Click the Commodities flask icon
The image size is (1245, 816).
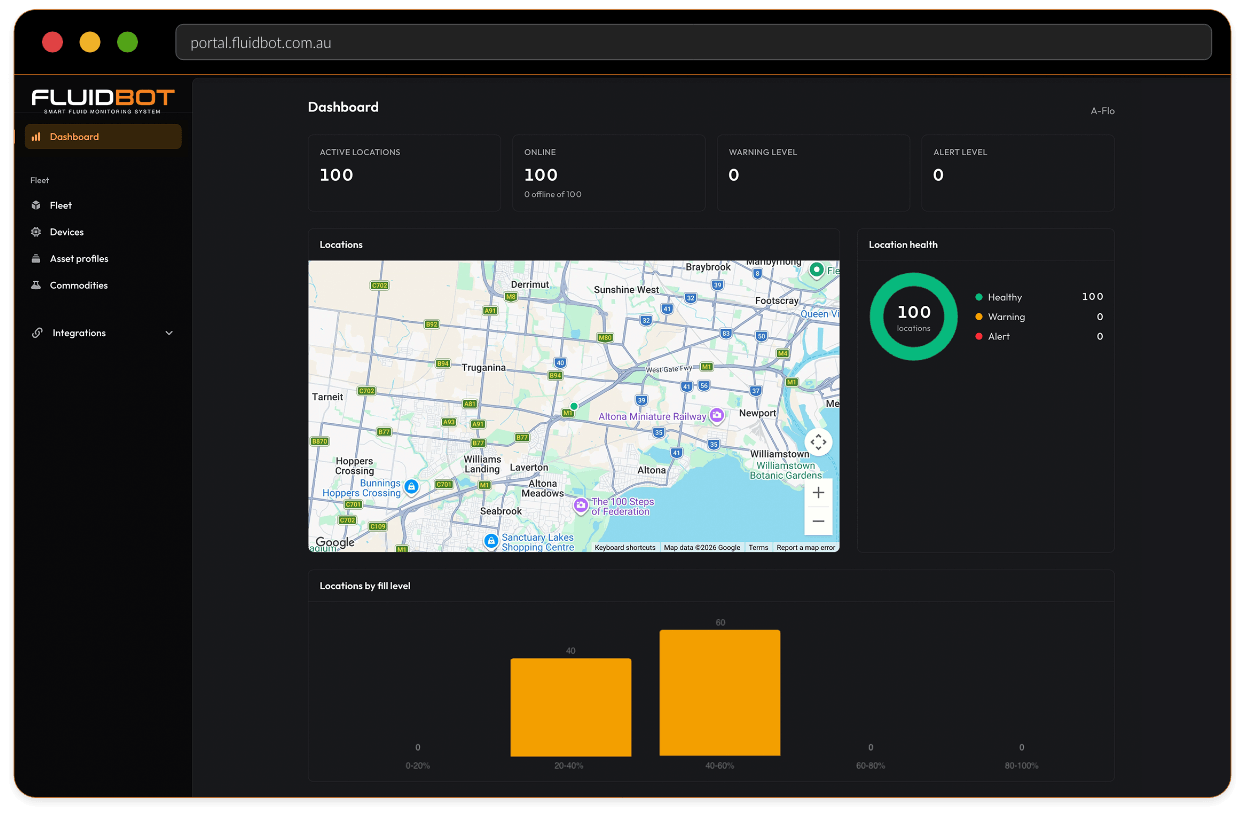(36, 285)
